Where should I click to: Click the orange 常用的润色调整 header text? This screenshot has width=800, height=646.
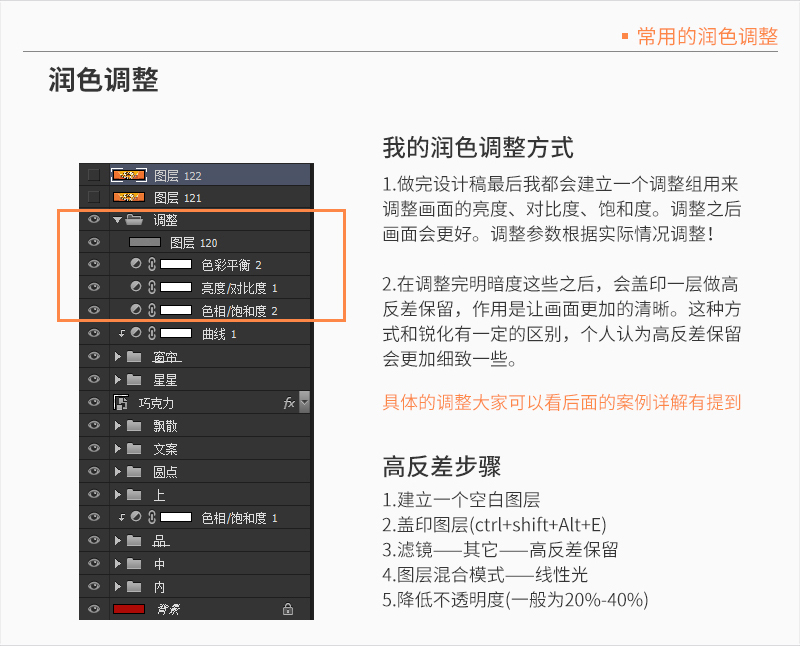pos(706,37)
